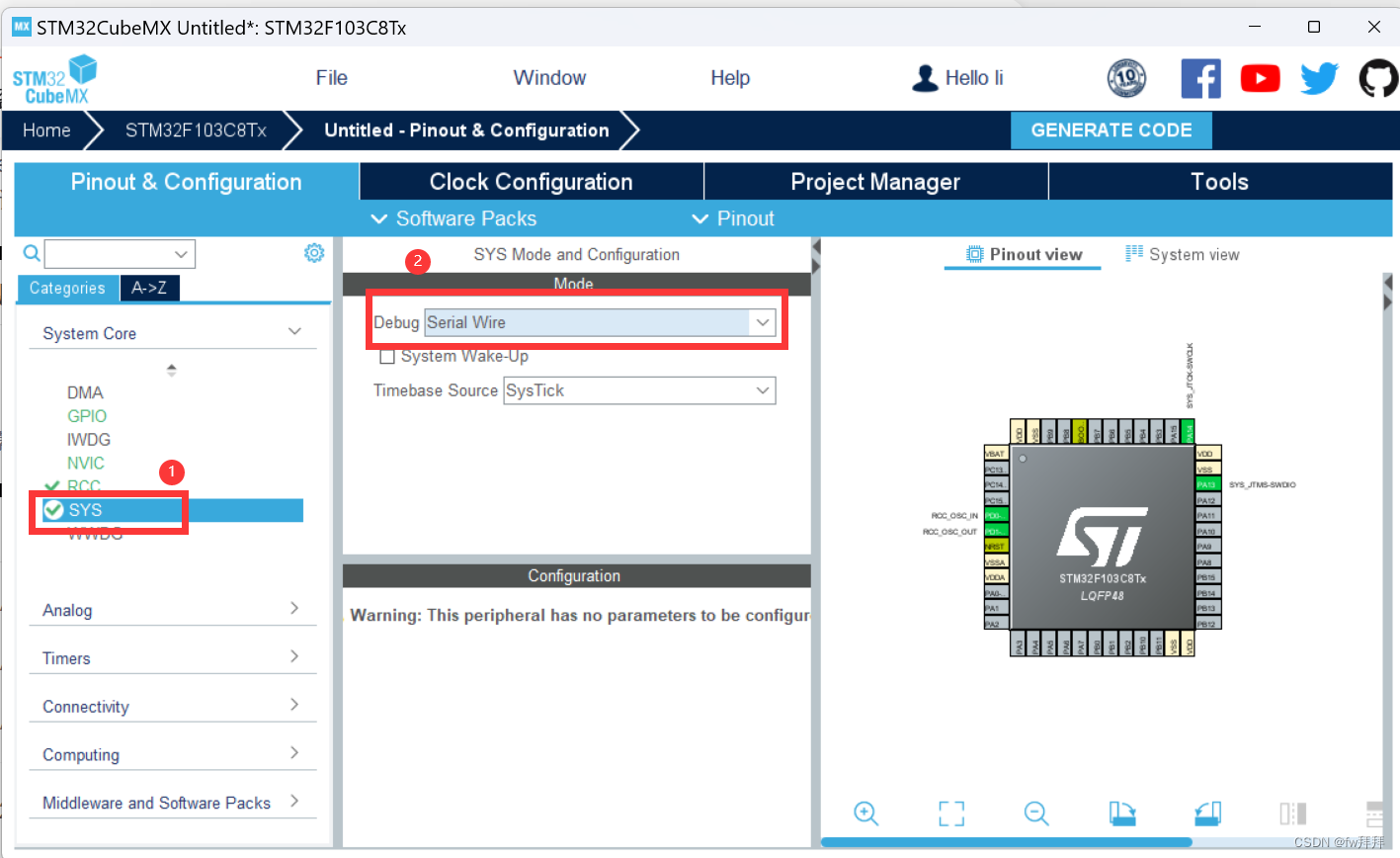
Task: Click the STM32F103C8Tx breadcrumb
Action: [x=196, y=130]
